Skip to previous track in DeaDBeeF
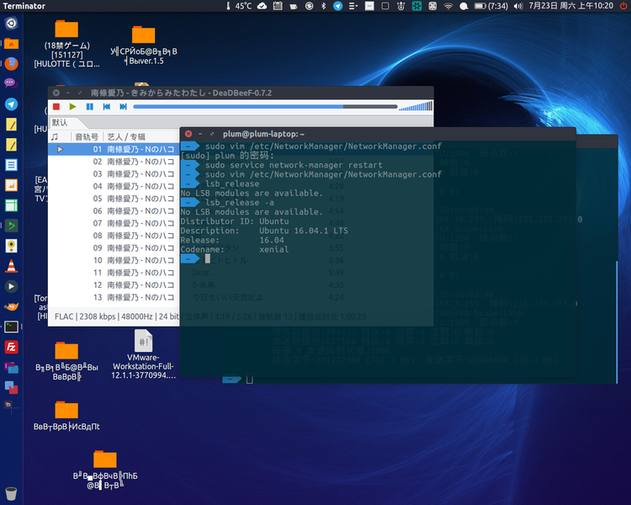 pos(106,106)
